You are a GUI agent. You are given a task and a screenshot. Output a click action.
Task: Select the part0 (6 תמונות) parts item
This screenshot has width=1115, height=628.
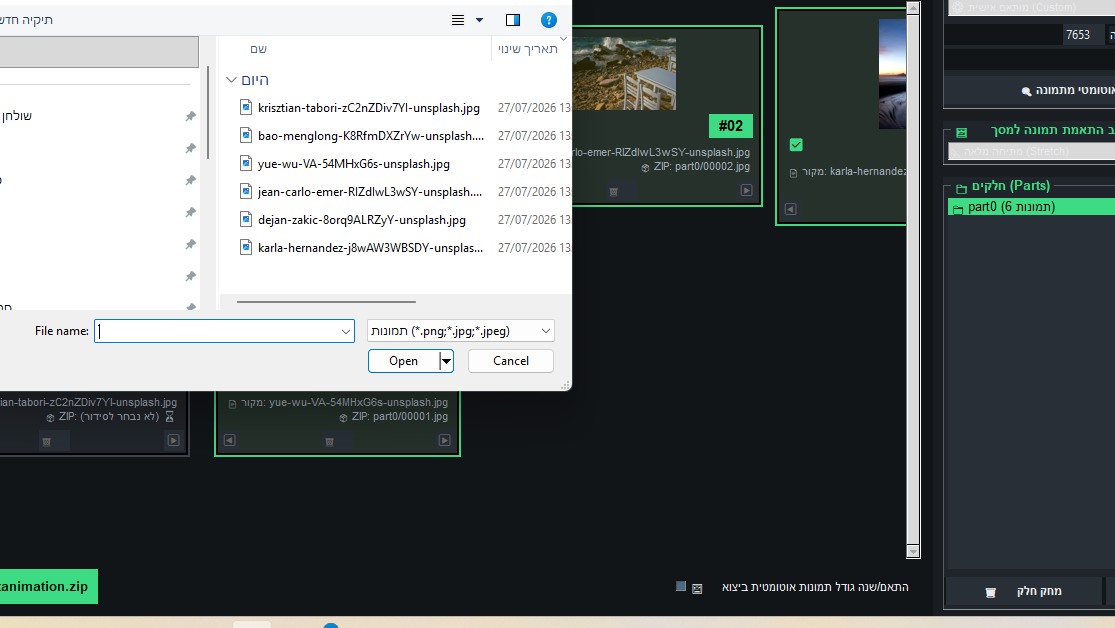[x=1031, y=207]
